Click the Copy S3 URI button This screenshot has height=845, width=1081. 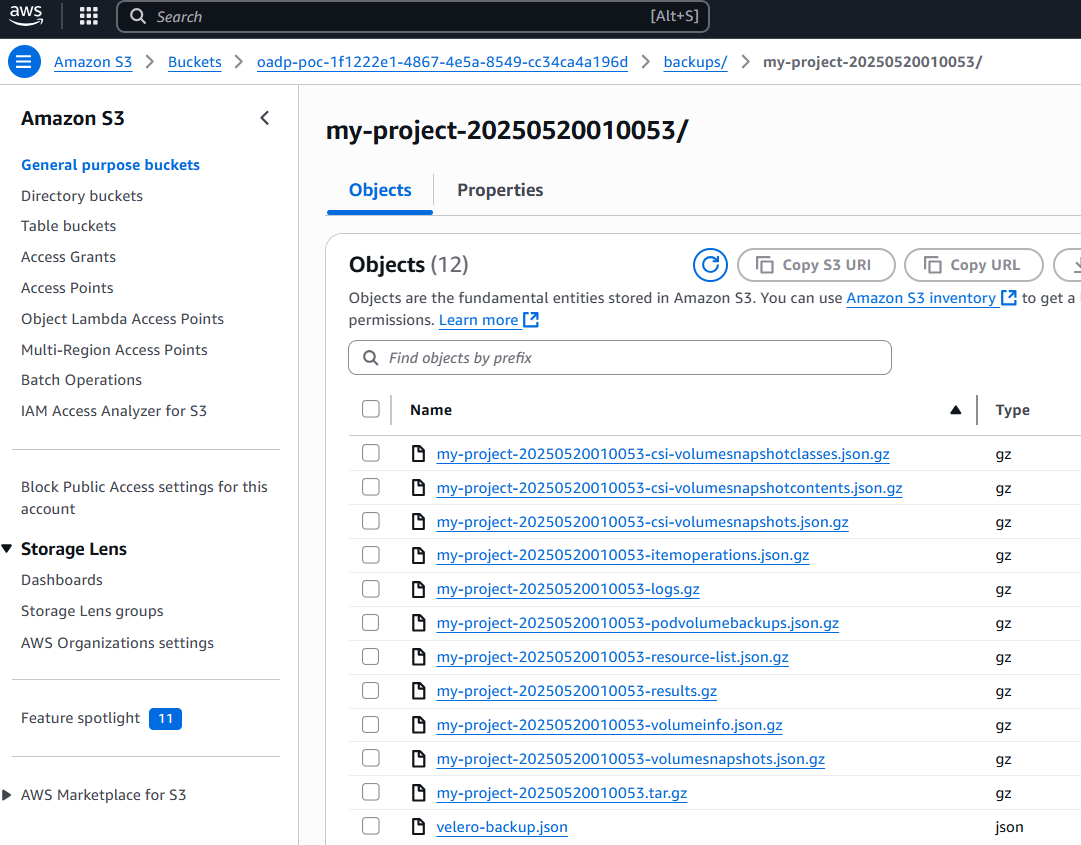coord(816,265)
